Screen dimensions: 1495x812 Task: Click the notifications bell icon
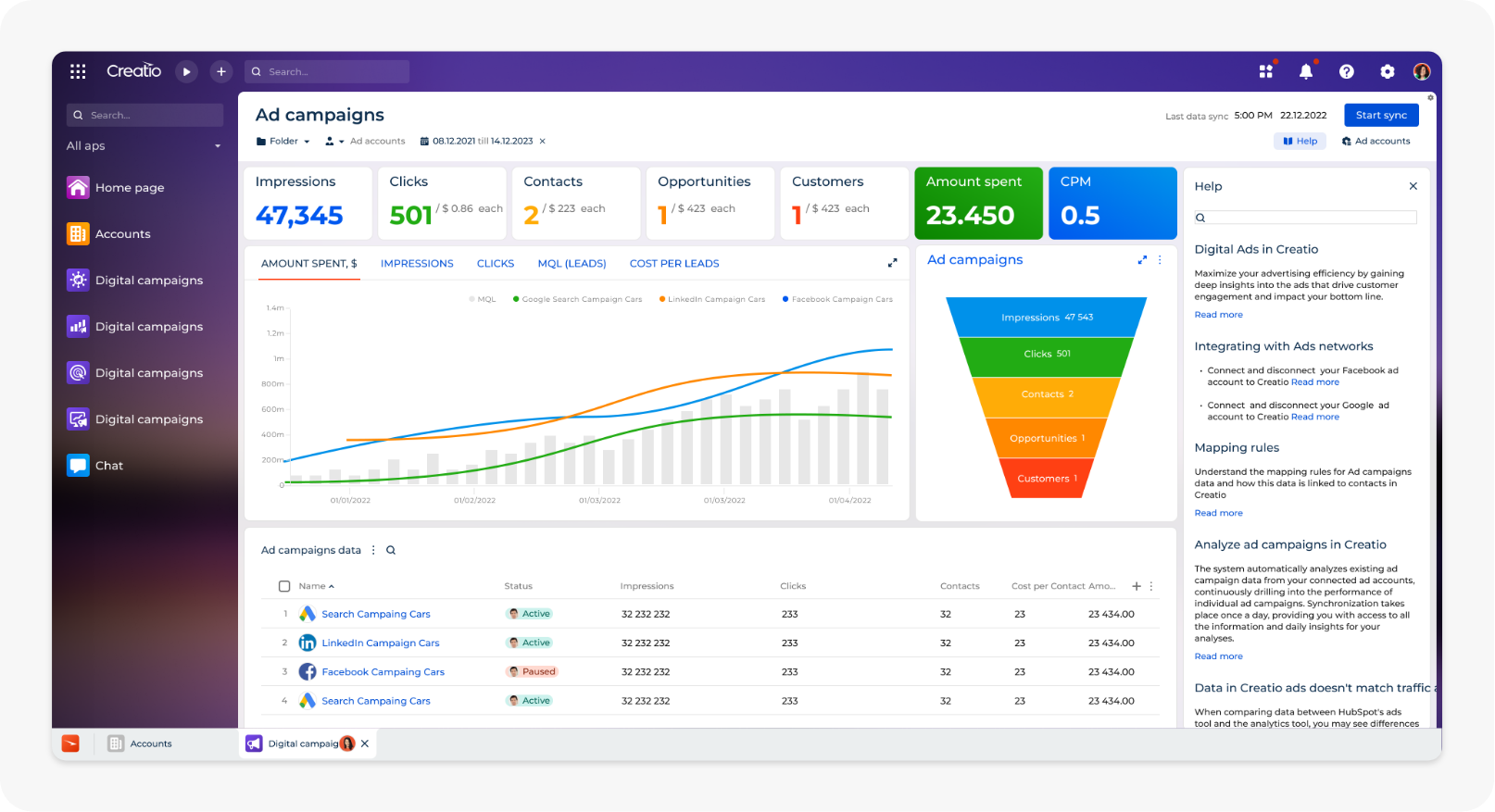pyautogui.click(x=1306, y=71)
